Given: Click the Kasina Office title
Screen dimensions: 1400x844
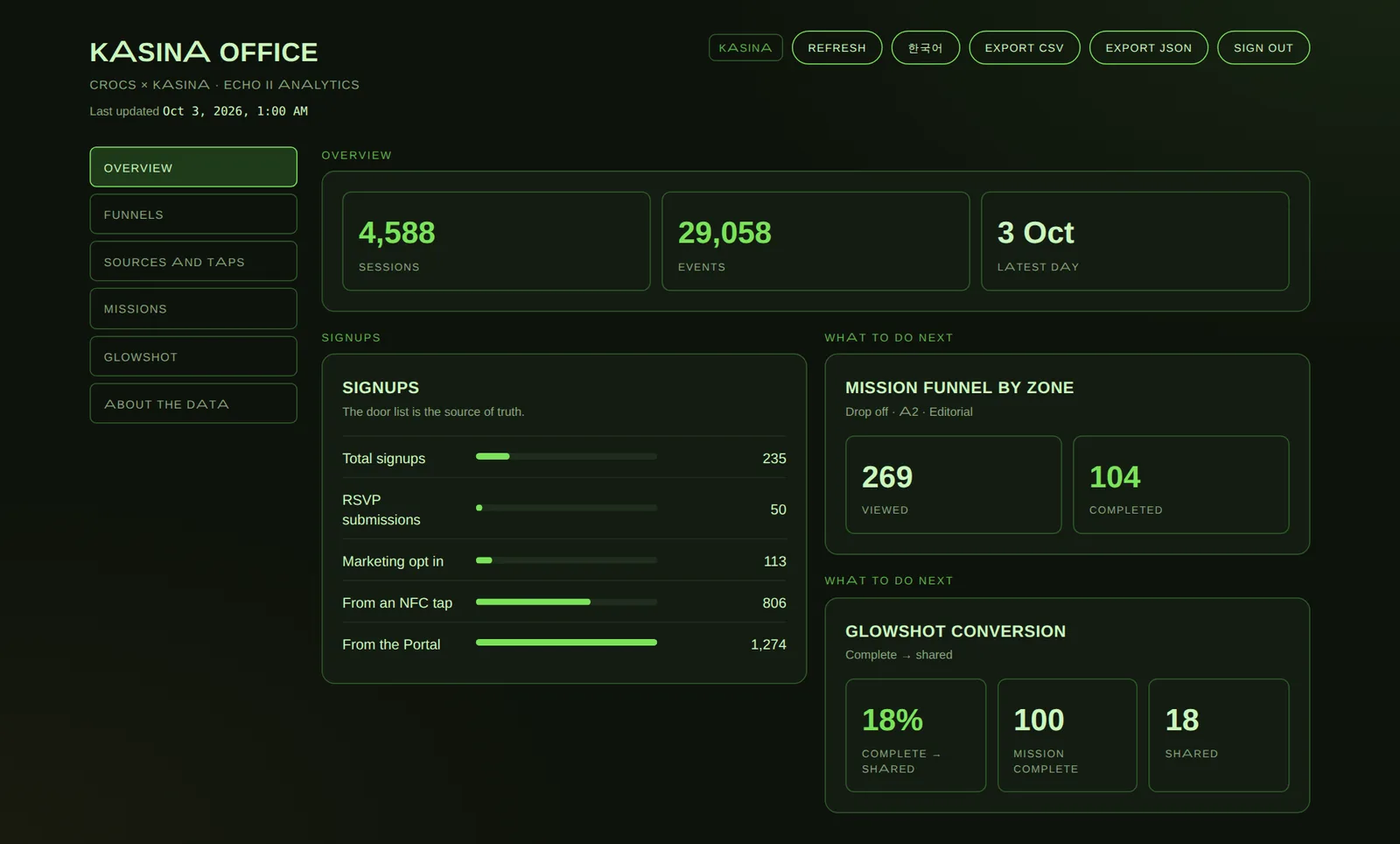Looking at the screenshot, I should click(204, 53).
